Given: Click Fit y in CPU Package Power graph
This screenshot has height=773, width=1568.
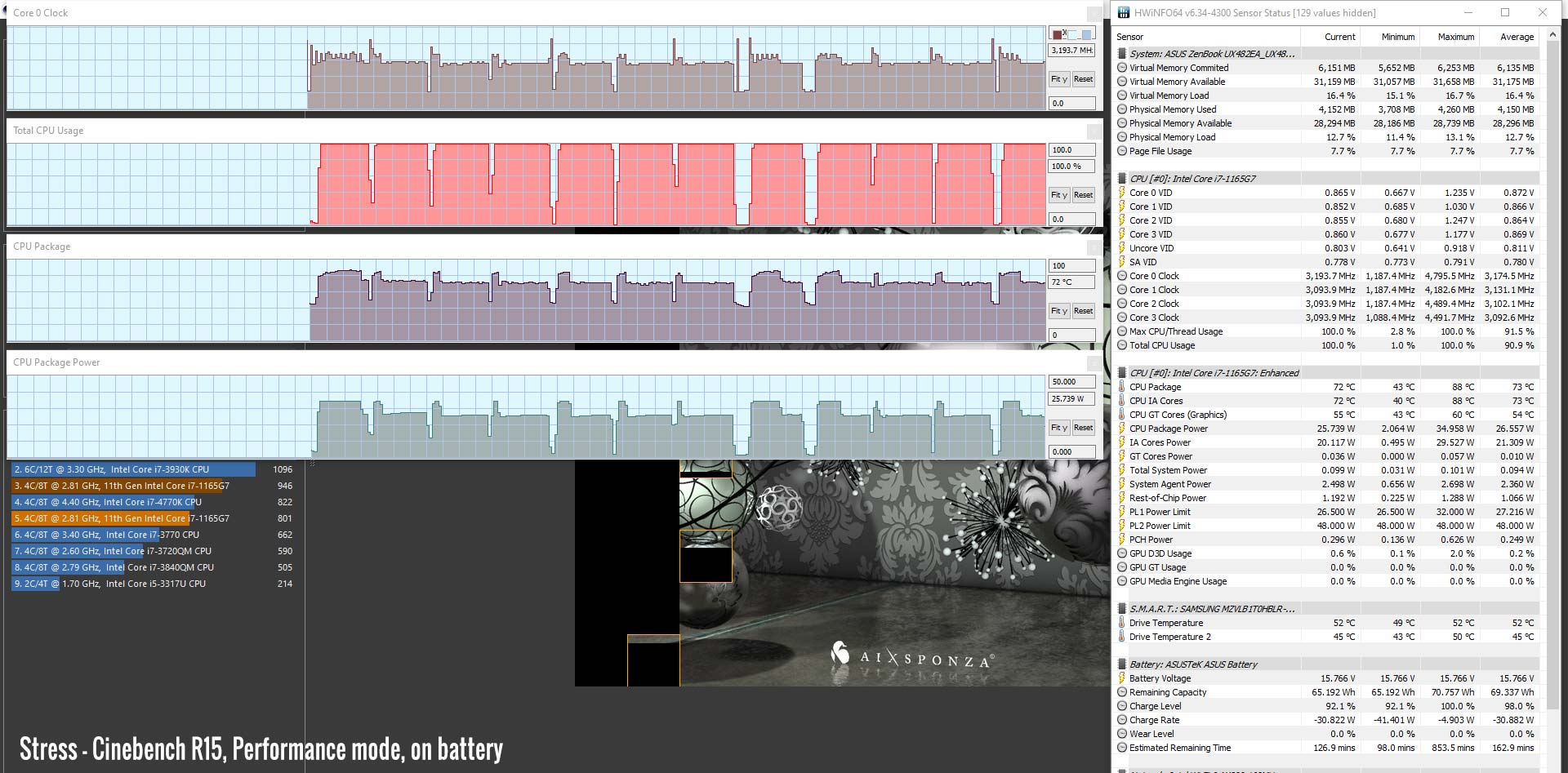Looking at the screenshot, I should tap(1058, 428).
